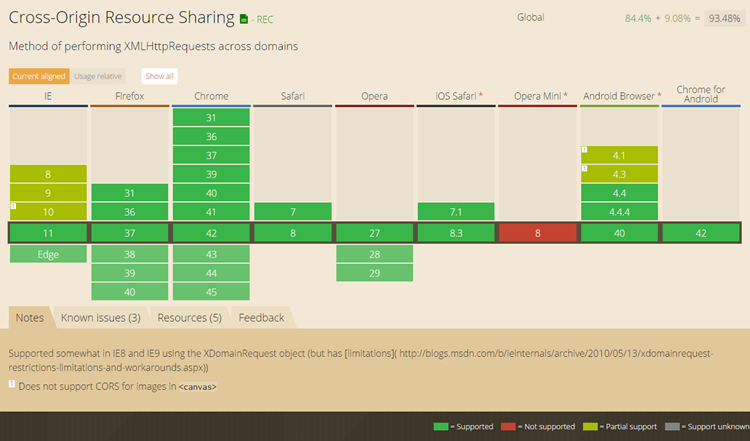Click note marker on Android 4.3
Viewport: 750px width, 441px height.
(585, 168)
